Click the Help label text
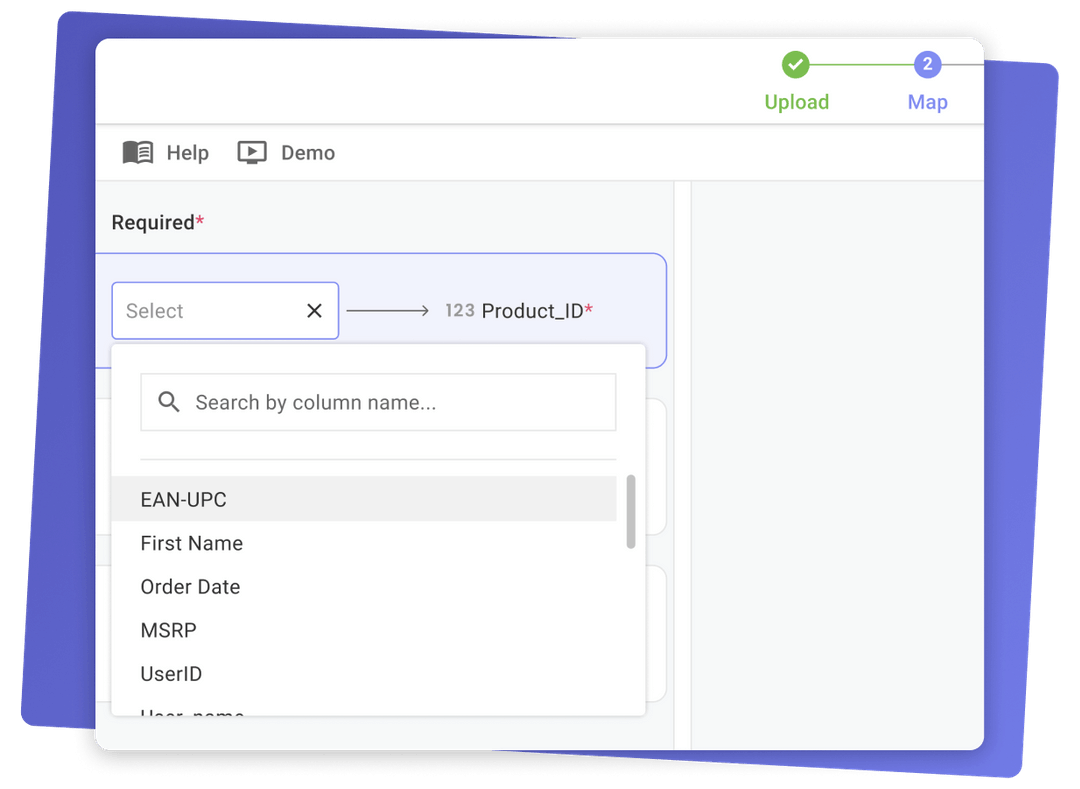 [185, 152]
